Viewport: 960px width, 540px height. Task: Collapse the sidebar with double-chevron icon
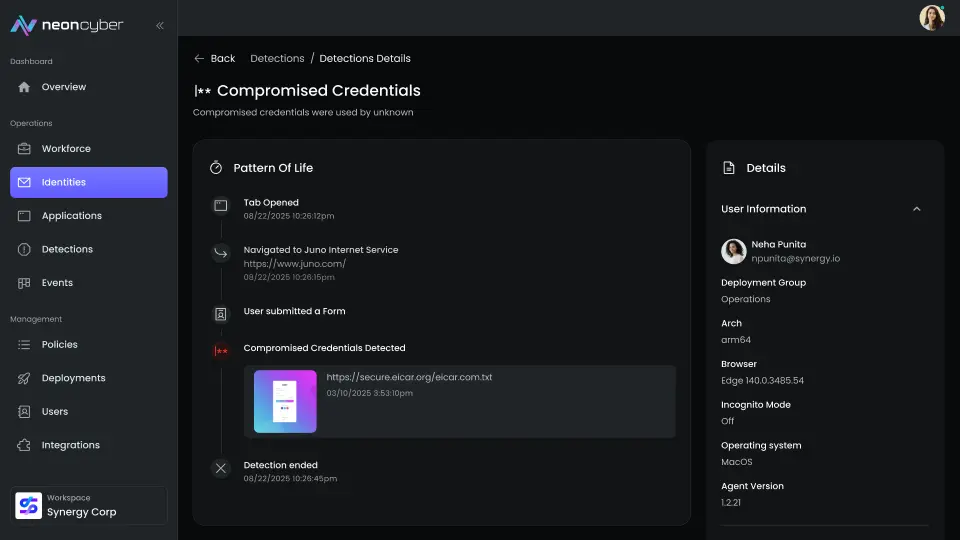160,26
